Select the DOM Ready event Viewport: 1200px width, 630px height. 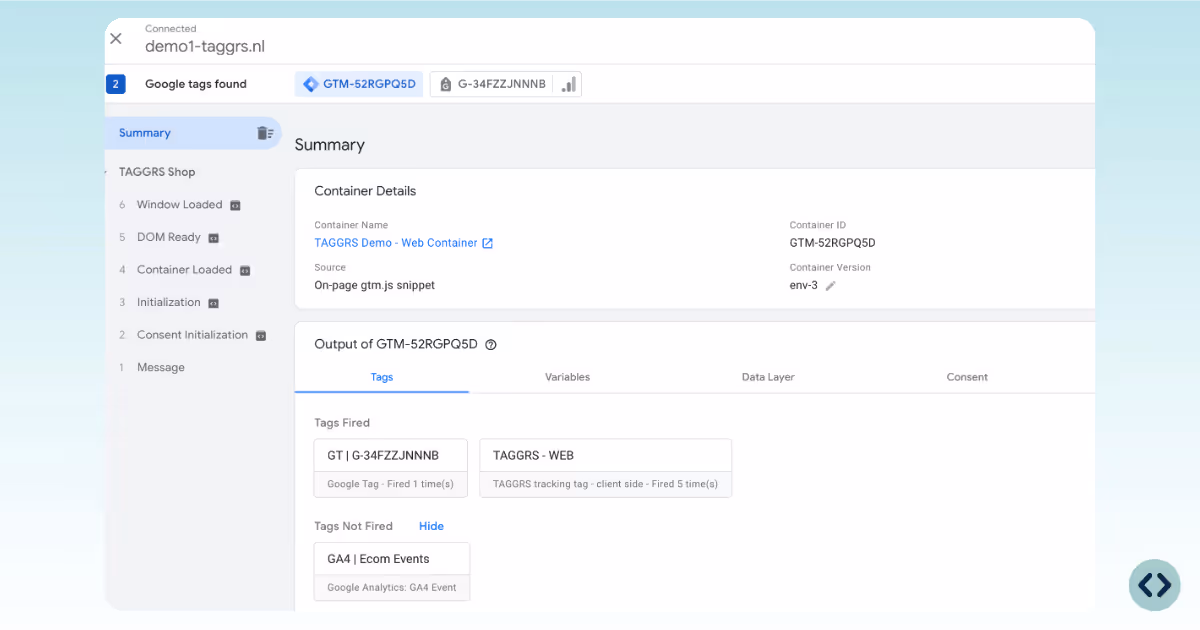(169, 238)
